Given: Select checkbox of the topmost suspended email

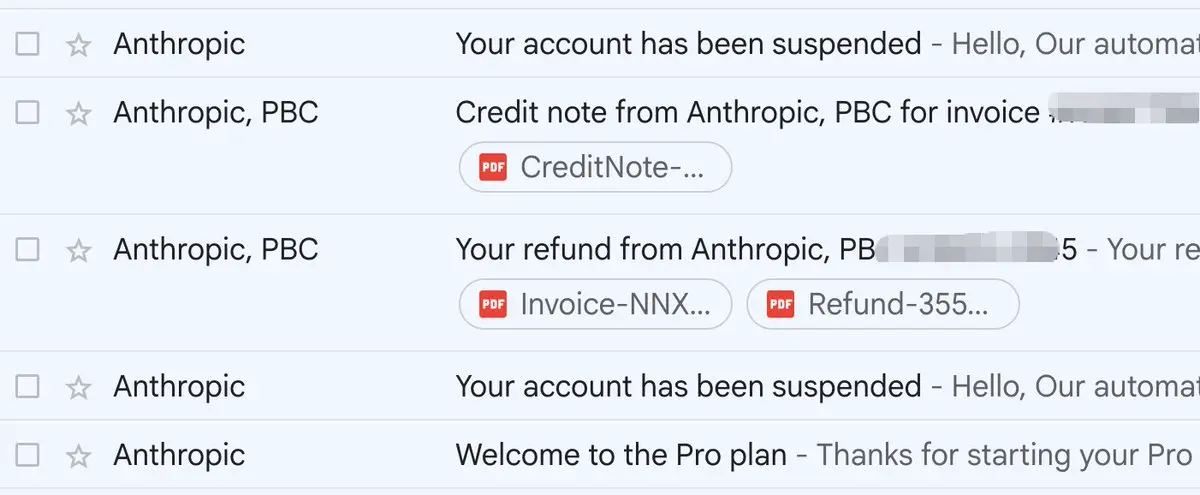Looking at the screenshot, I should coord(28,44).
